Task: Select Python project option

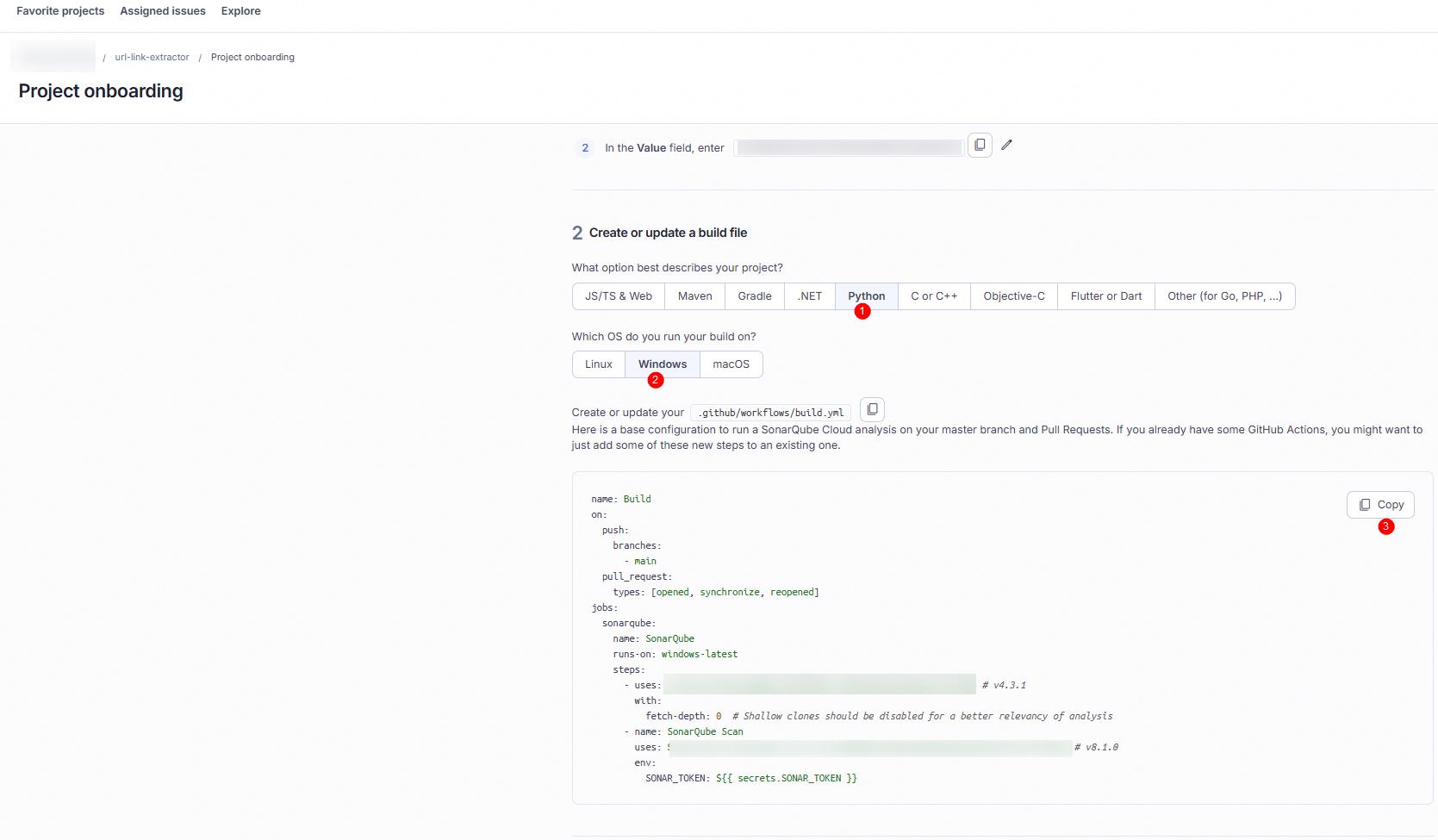Action: [866, 296]
